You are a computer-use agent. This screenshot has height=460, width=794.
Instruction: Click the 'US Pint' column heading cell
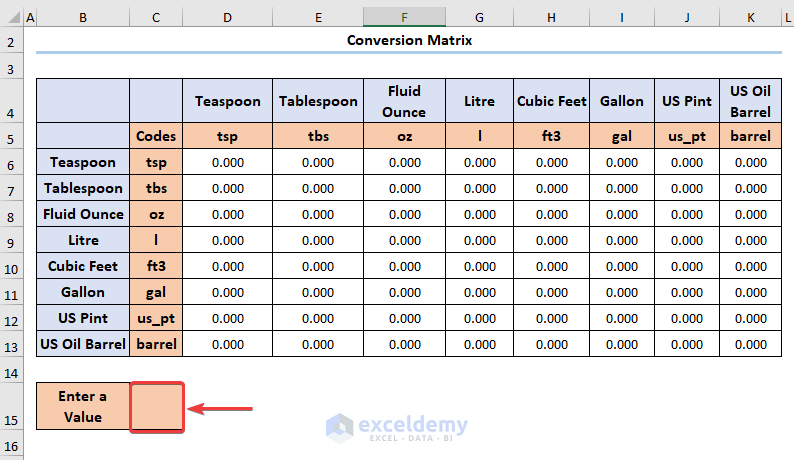click(x=687, y=101)
